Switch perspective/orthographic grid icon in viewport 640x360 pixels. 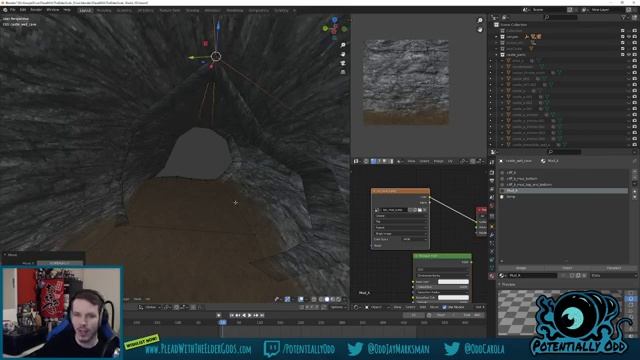343,72
